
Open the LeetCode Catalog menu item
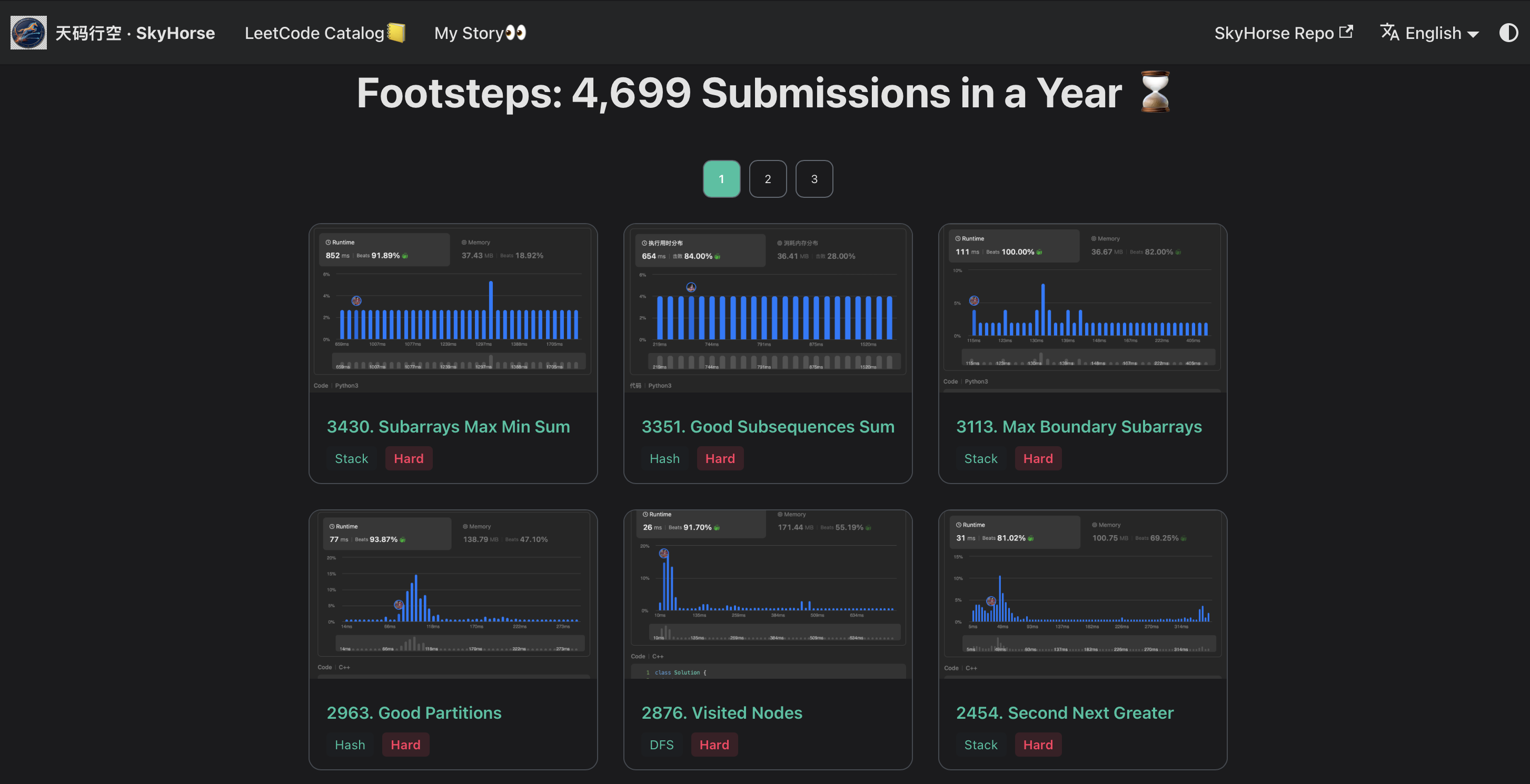[325, 33]
